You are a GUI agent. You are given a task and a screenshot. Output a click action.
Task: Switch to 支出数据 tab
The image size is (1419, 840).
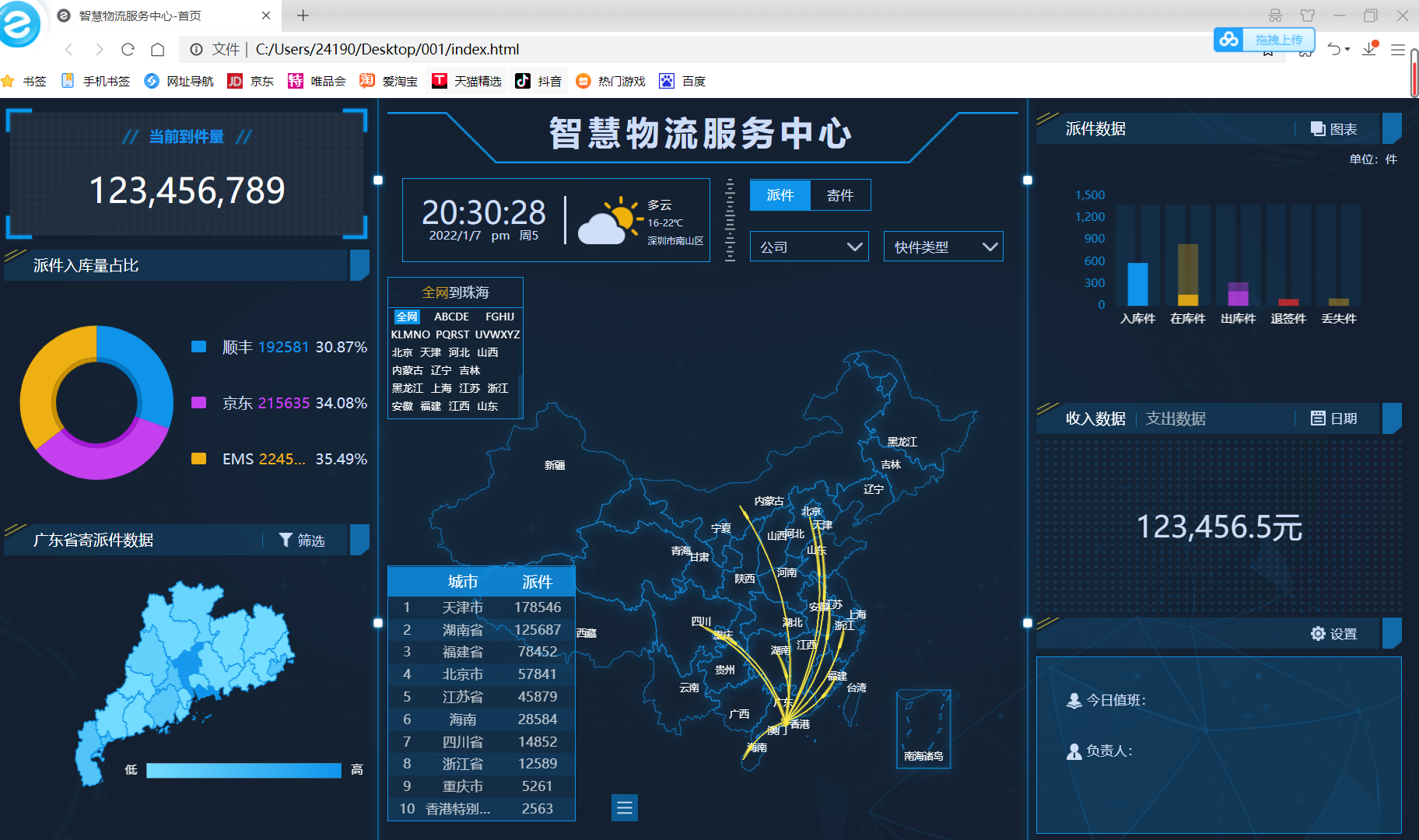pos(1175,418)
